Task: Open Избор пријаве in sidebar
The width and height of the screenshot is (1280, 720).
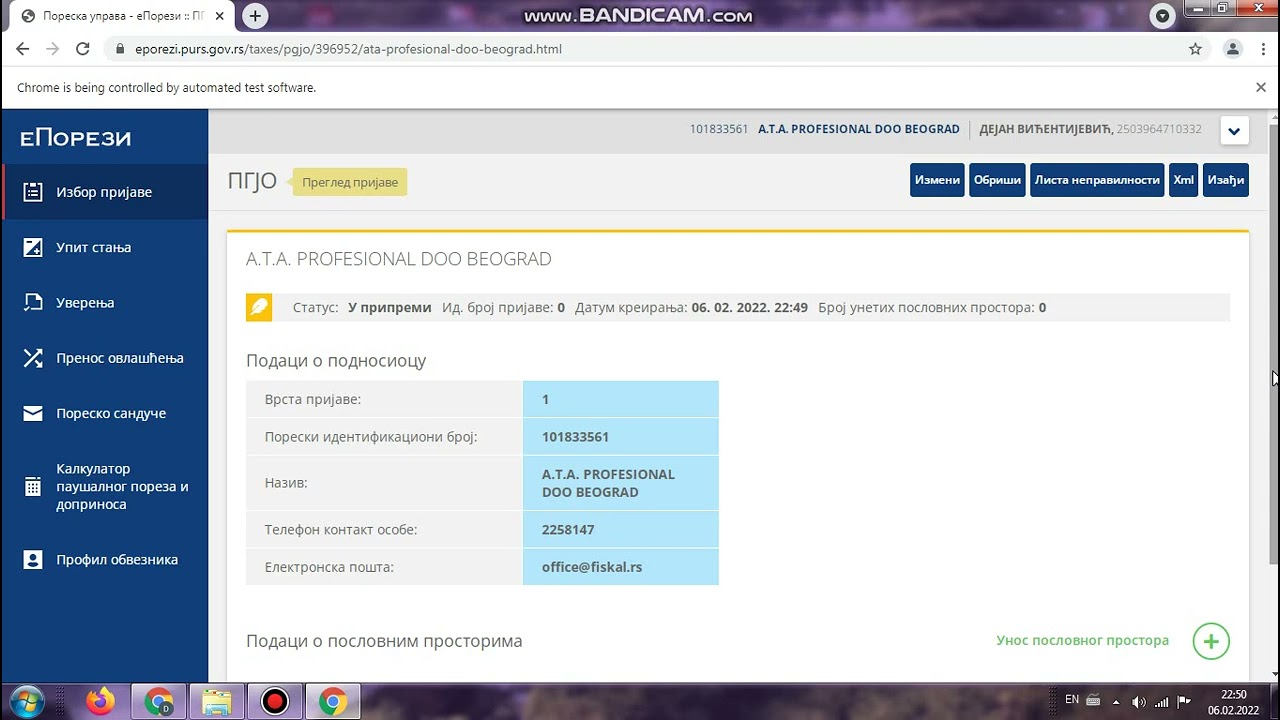Action: pyautogui.click(x=104, y=192)
